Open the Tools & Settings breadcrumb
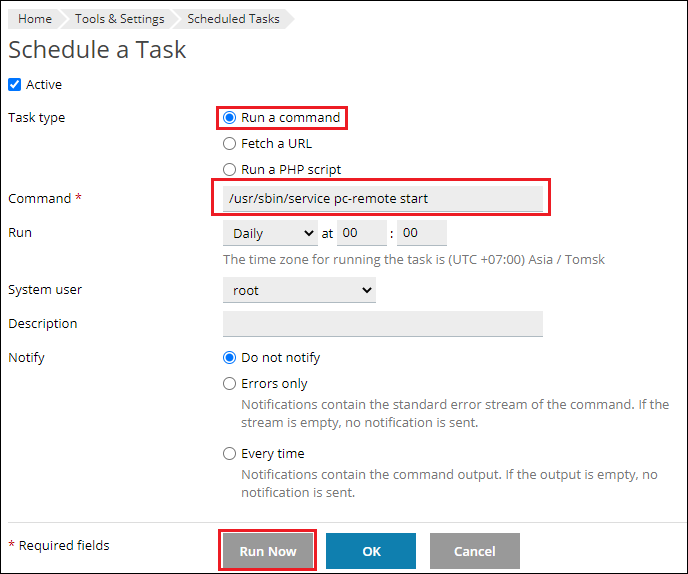The height and width of the screenshot is (574, 688). (119, 19)
